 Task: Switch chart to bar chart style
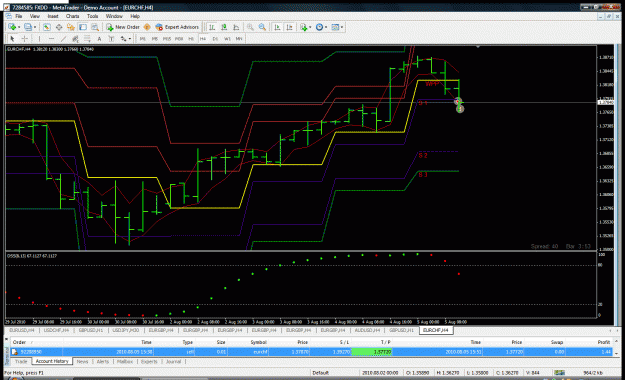pos(212,27)
